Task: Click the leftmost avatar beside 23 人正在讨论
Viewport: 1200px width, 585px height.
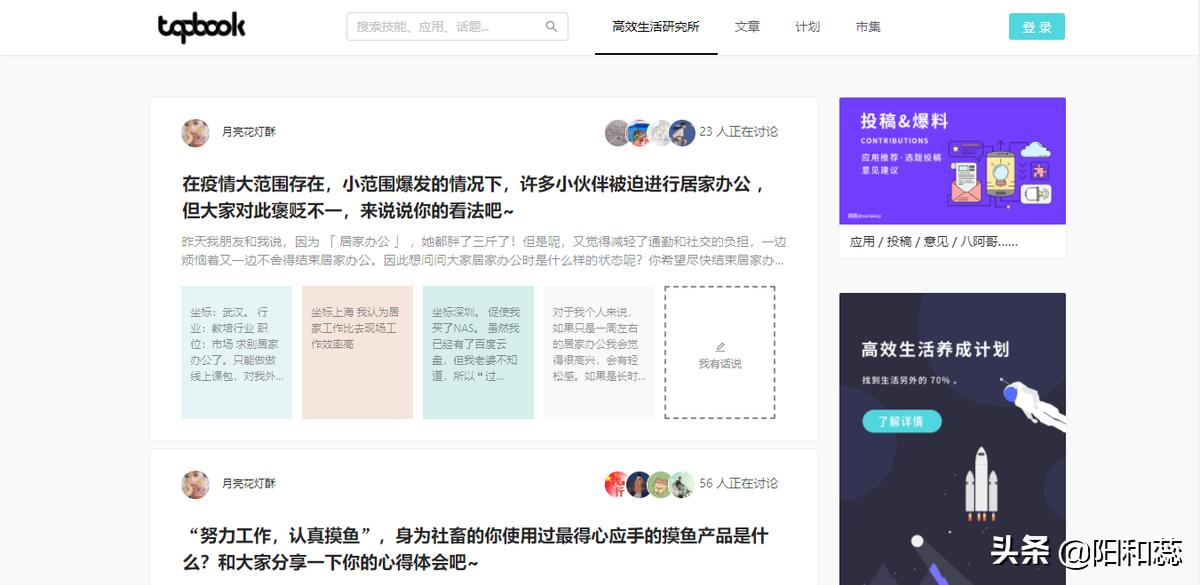Action: pyautogui.click(x=614, y=131)
